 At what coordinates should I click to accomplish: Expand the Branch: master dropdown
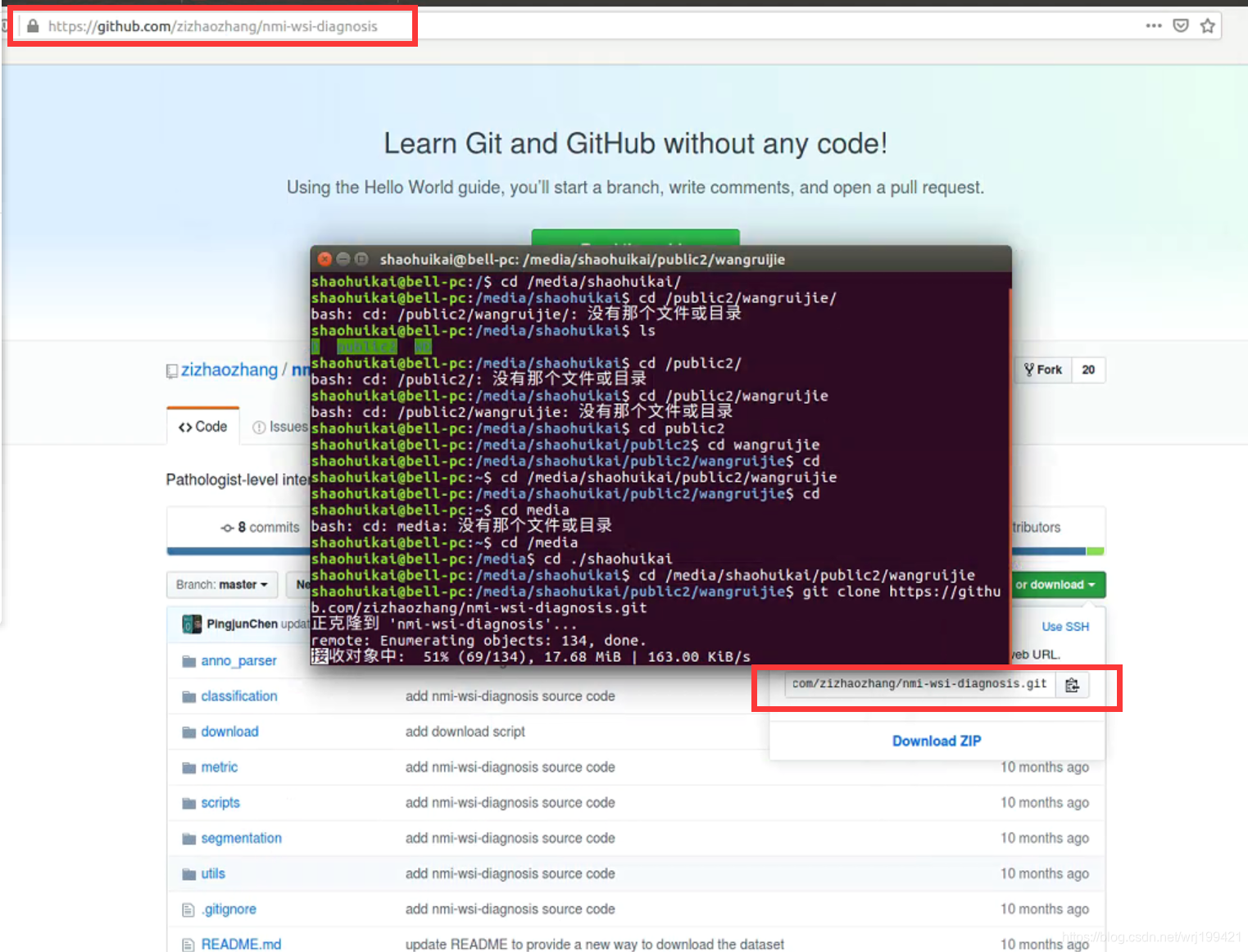click(221, 584)
